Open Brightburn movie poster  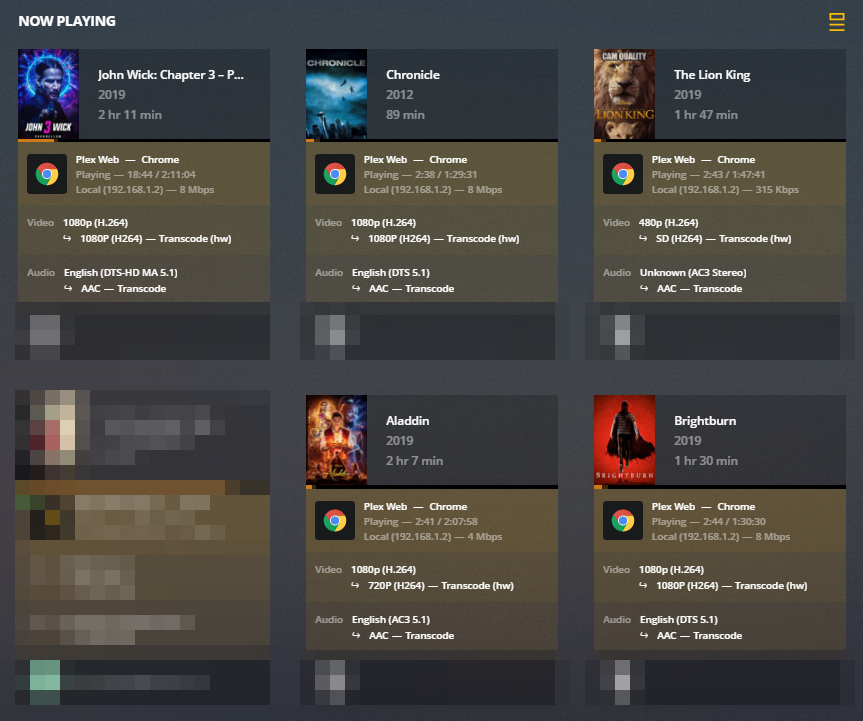[x=624, y=440]
